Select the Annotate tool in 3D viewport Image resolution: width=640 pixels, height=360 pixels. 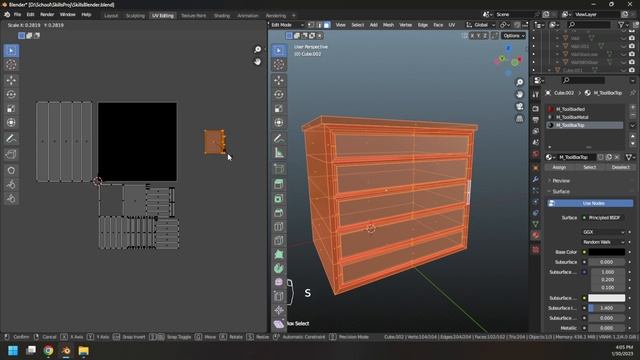(x=279, y=139)
